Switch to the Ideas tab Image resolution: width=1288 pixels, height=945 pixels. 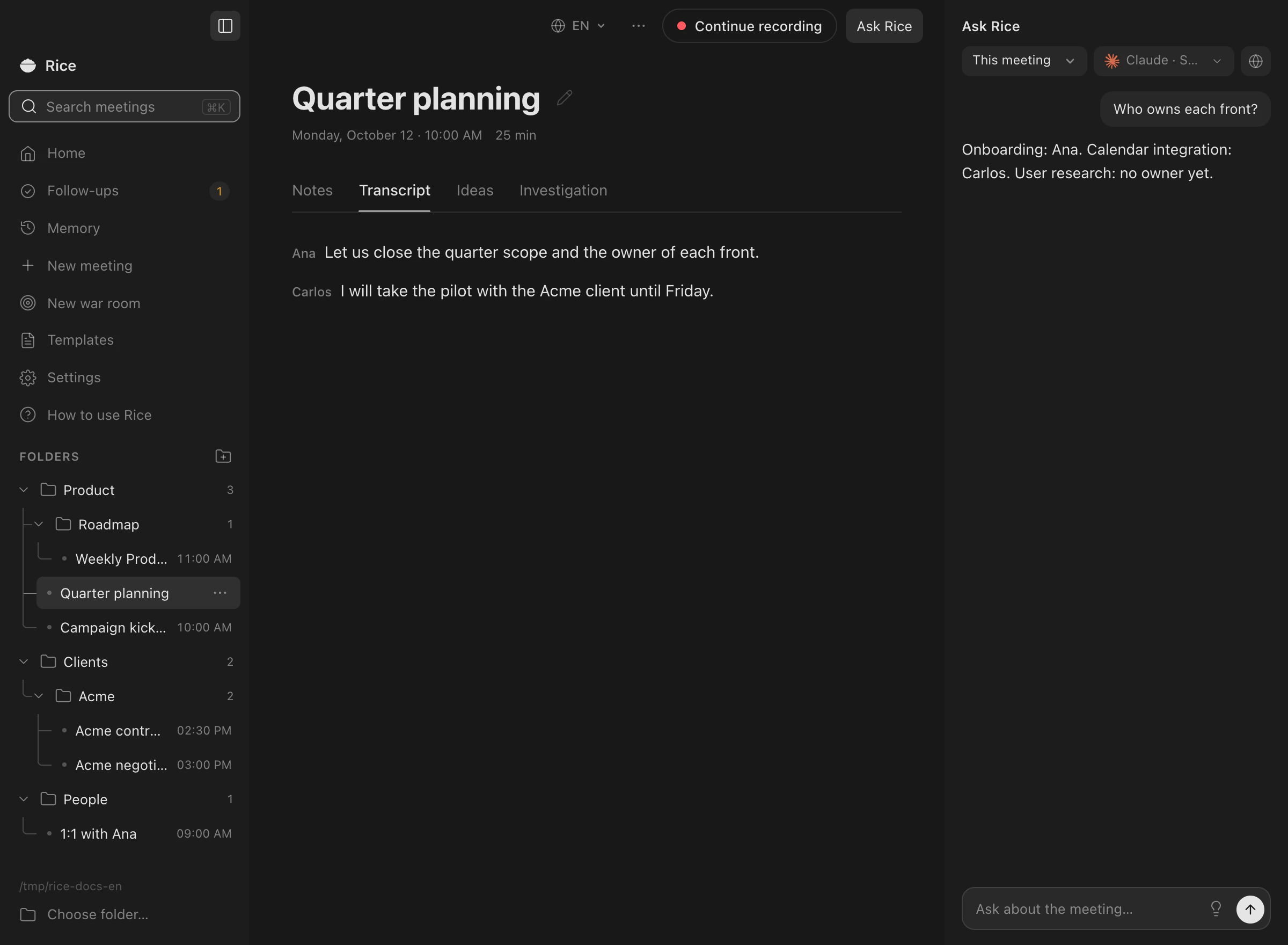474,191
